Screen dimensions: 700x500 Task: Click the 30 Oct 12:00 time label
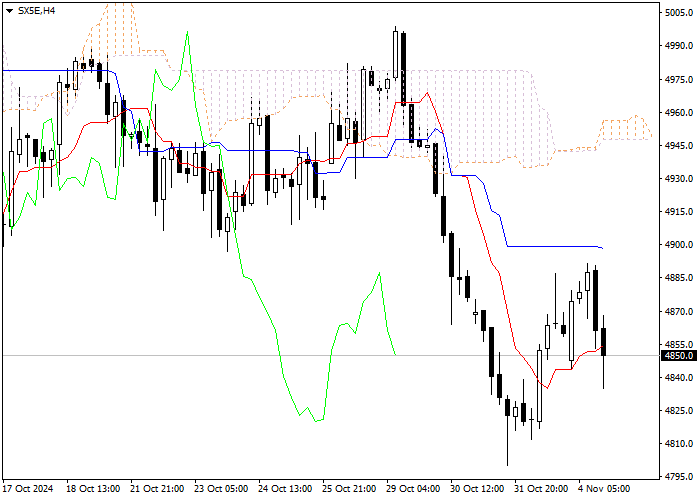(x=477, y=488)
